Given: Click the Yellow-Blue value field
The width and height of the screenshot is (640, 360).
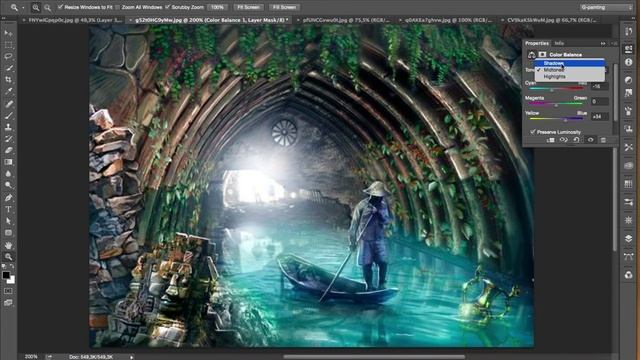Looking at the screenshot, I should [600, 116].
